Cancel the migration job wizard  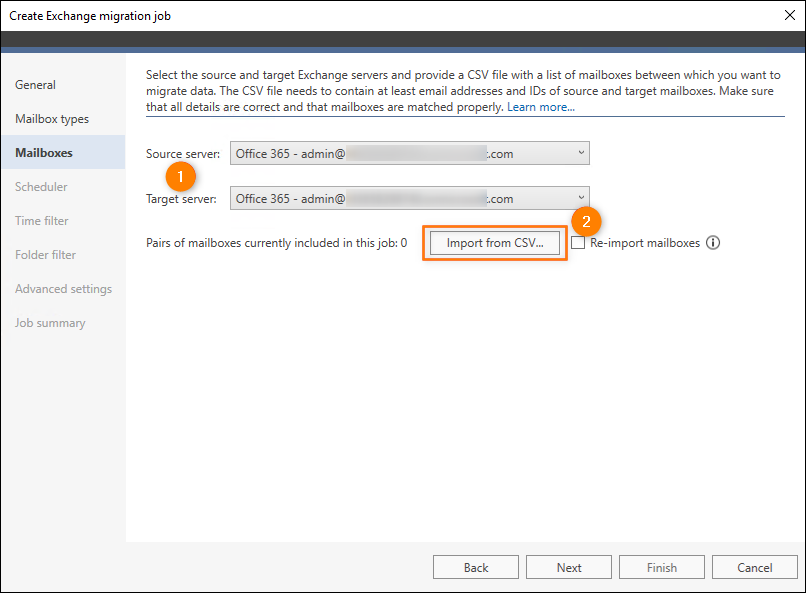(755, 567)
